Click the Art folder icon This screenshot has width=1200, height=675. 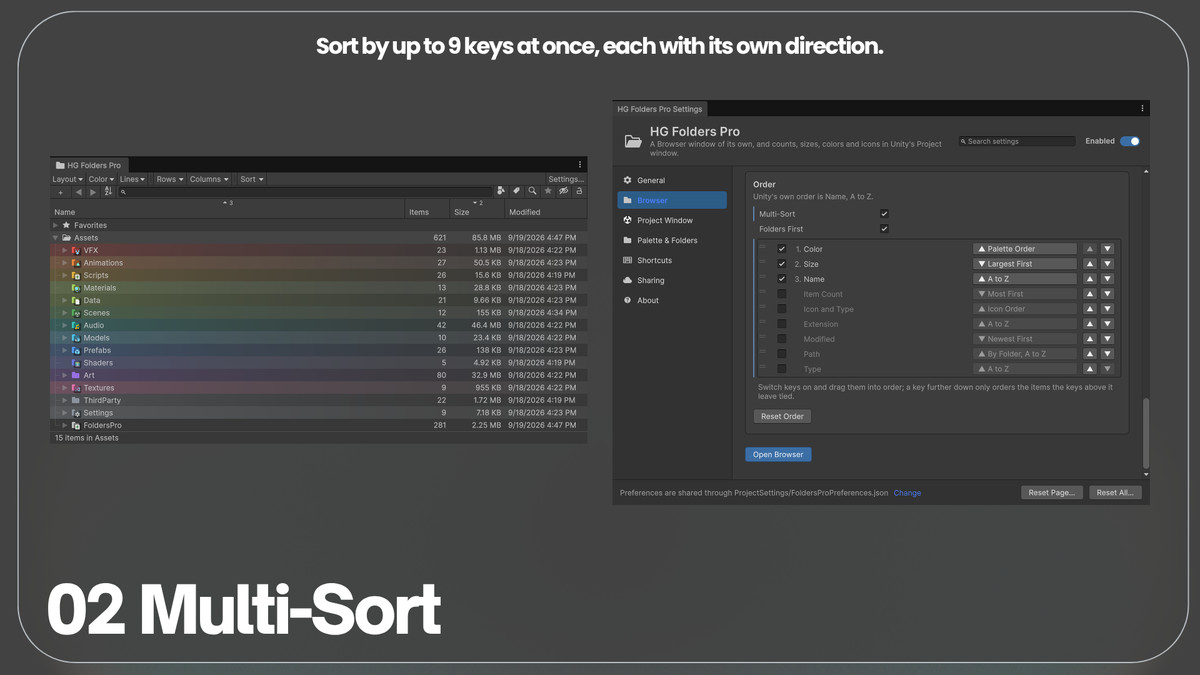click(x=76, y=375)
